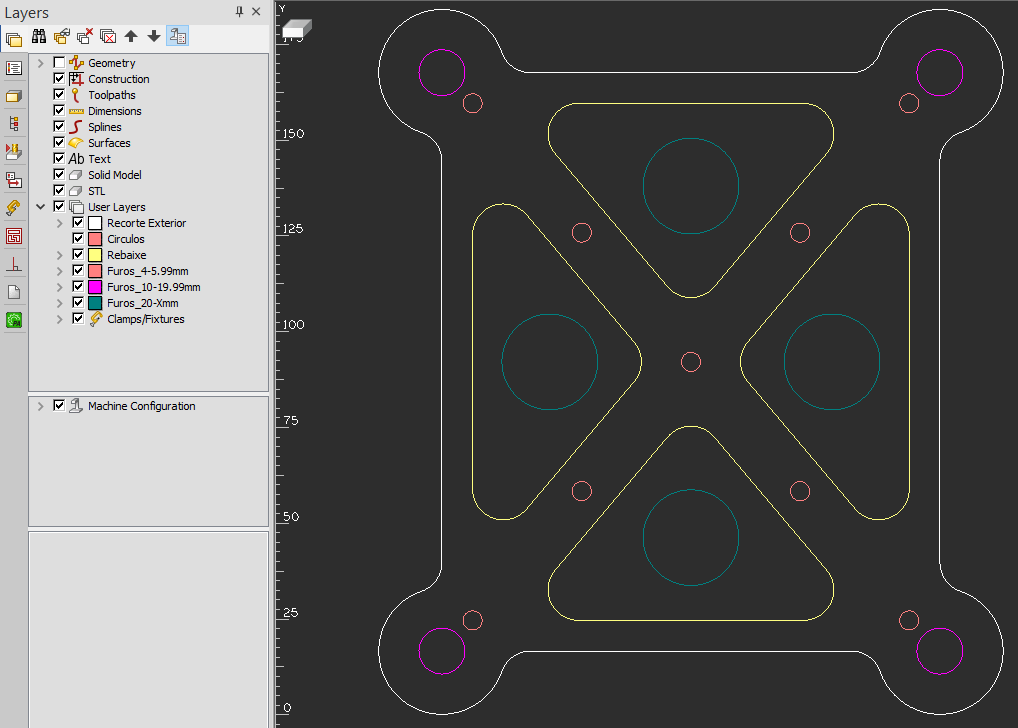Image resolution: width=1018 pixels, height=728 pixels.
Task: Uncheck the Toolpaths layer checkbox
Action: point(59,95)
